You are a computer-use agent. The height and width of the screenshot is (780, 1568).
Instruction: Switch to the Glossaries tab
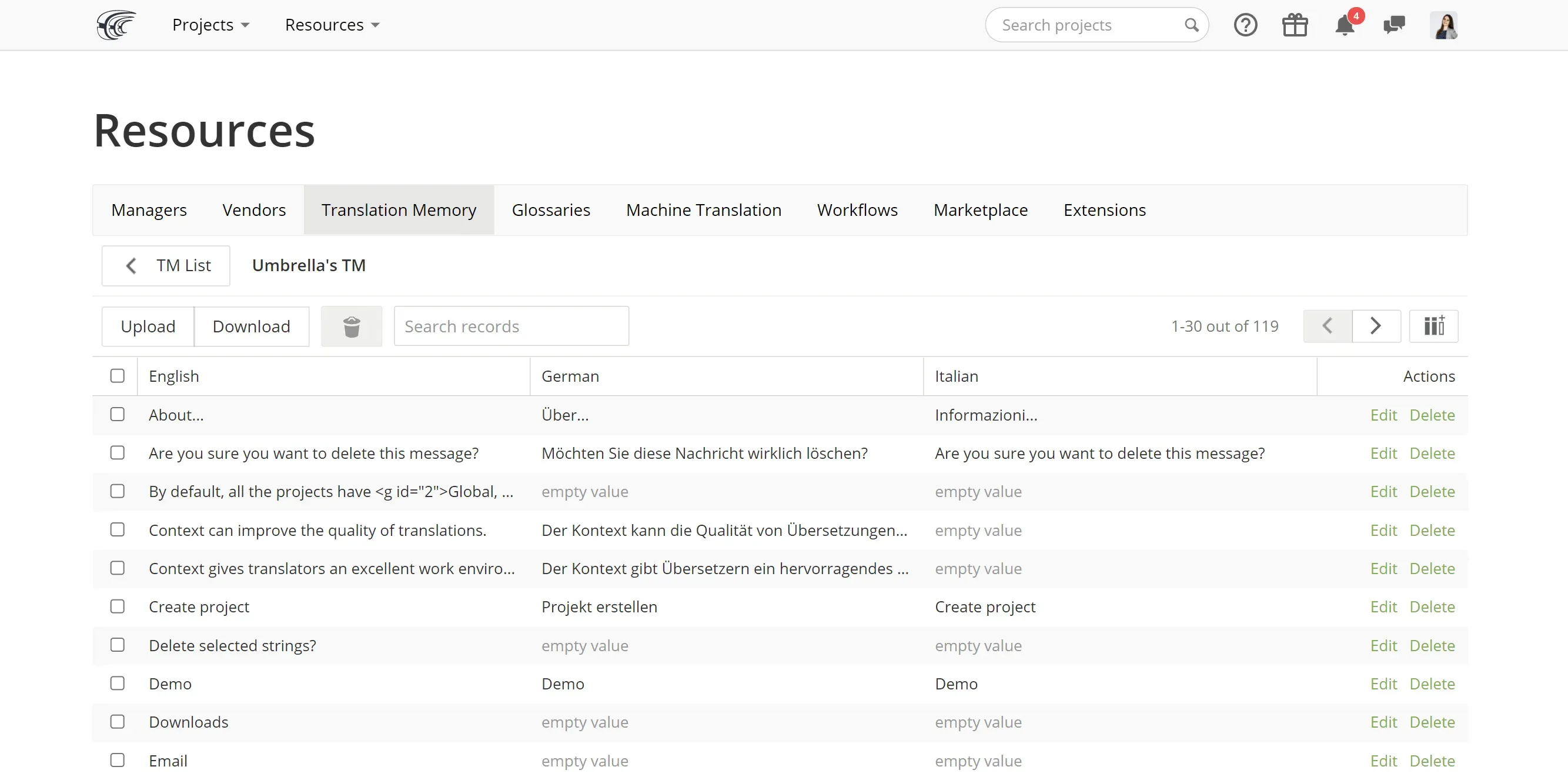point(551,209)
